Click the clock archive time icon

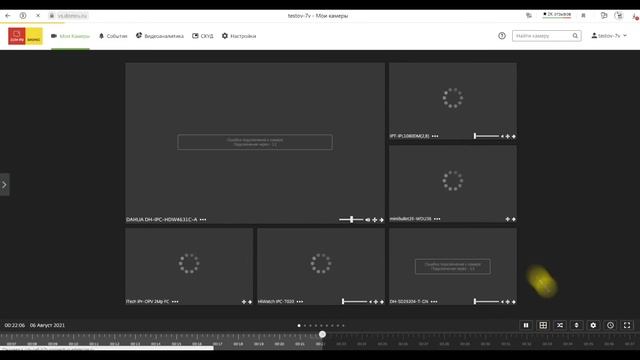tap(610, 325)
